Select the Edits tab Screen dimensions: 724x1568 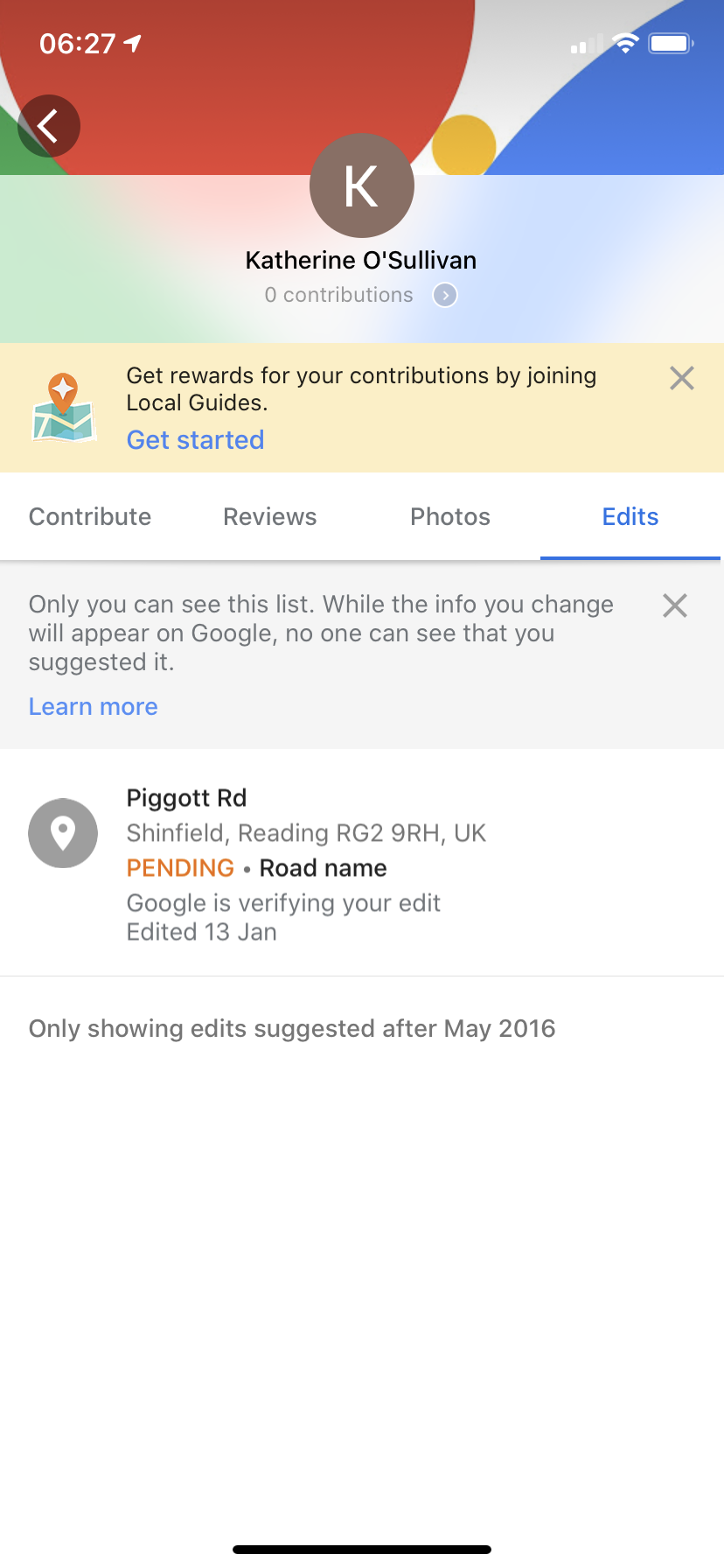[x=630, y=516]
